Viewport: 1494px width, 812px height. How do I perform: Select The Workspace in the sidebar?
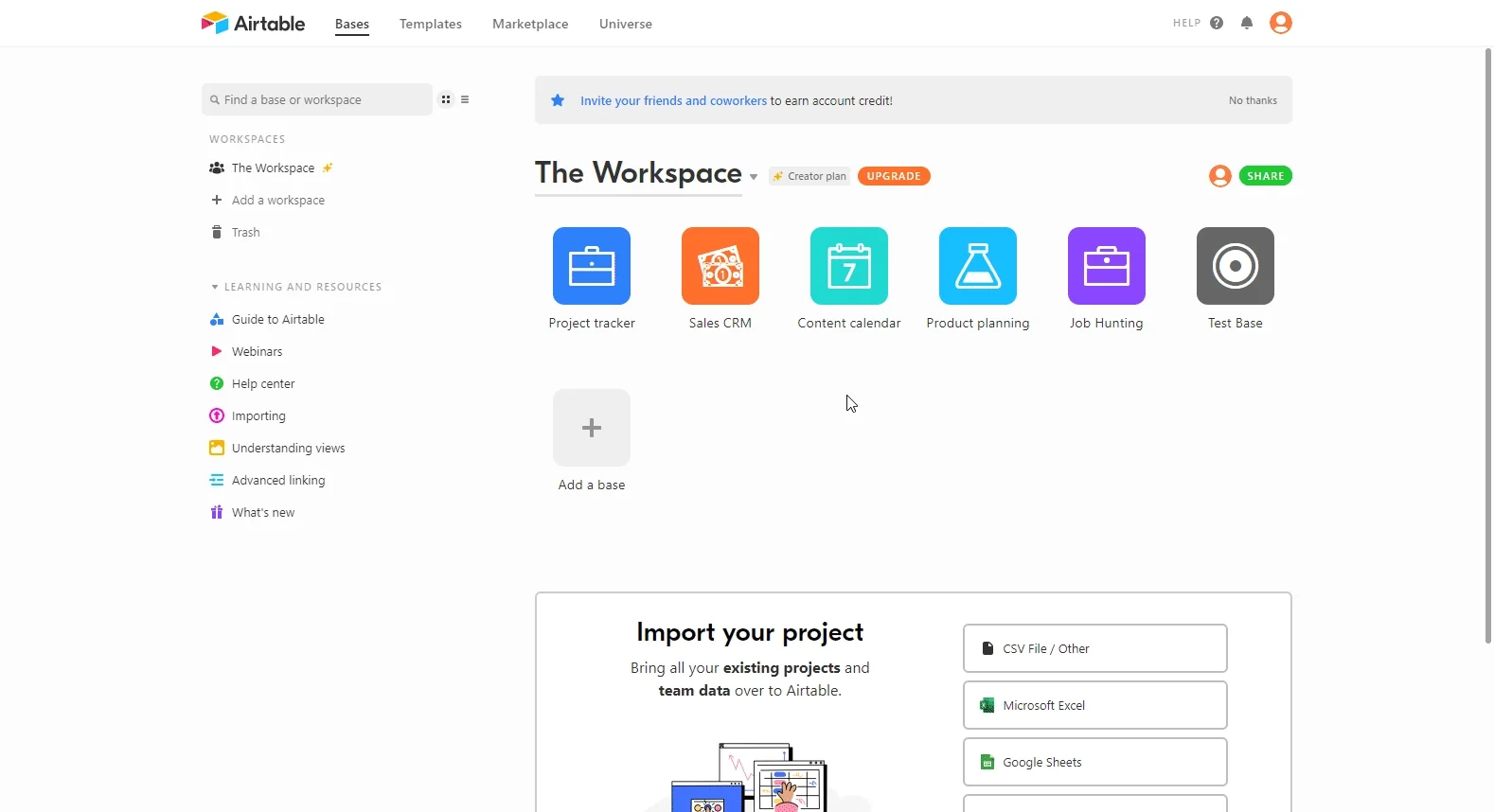click(x=273, y=168)
